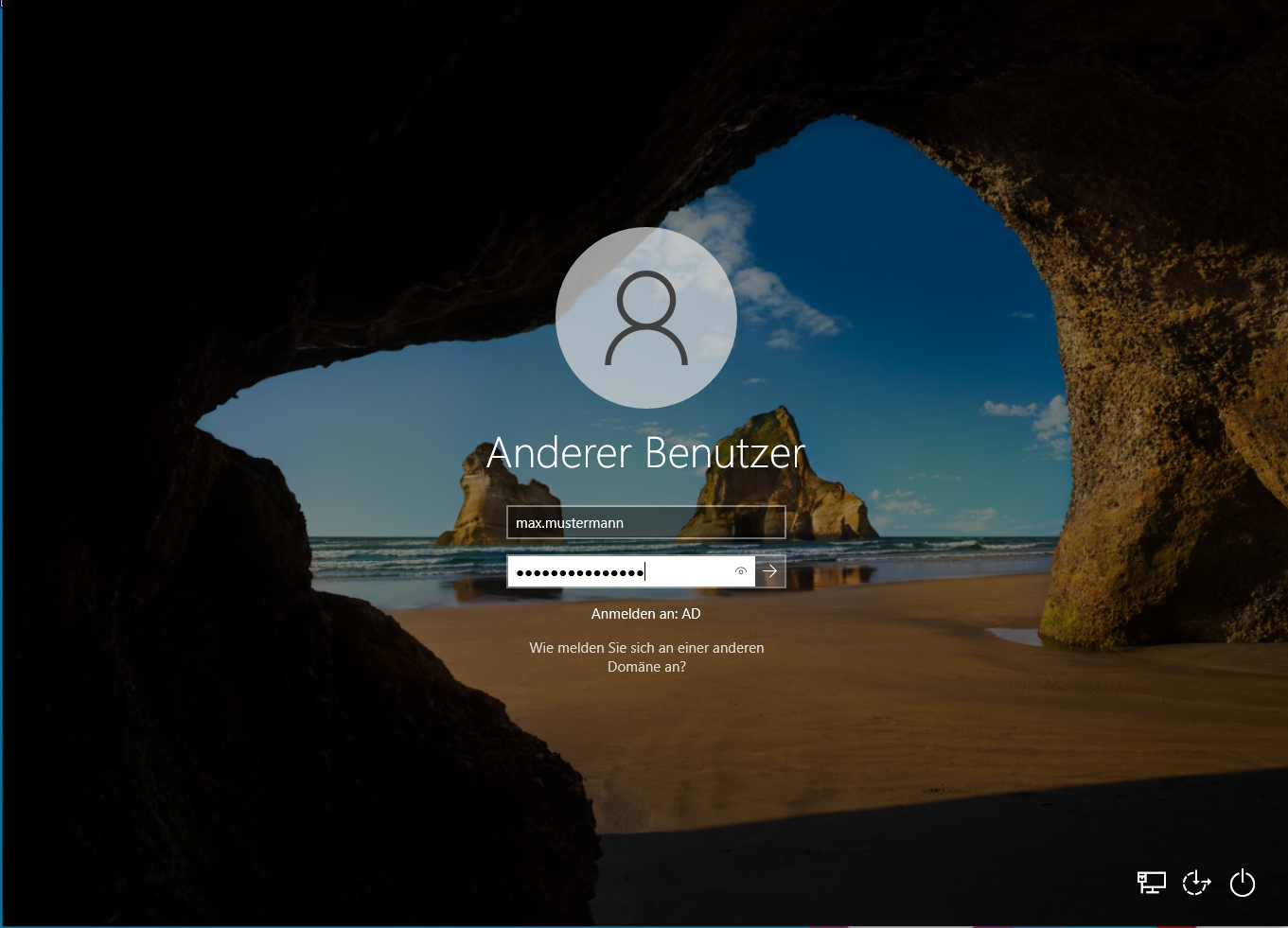Click the 'Anderer Benutzer' heading

(646, 453)
